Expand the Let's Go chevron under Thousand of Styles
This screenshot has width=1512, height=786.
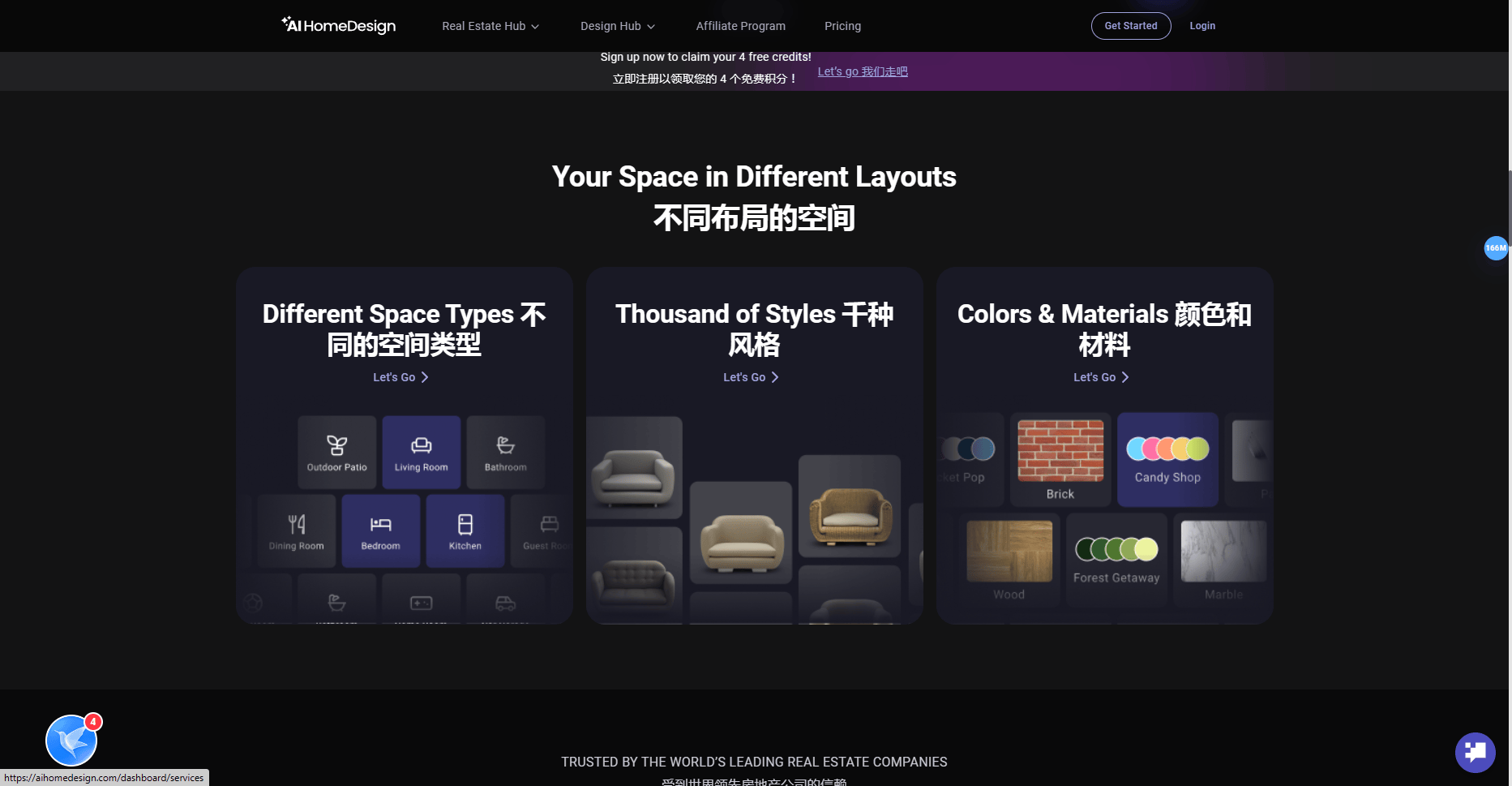tap(775, 376)
